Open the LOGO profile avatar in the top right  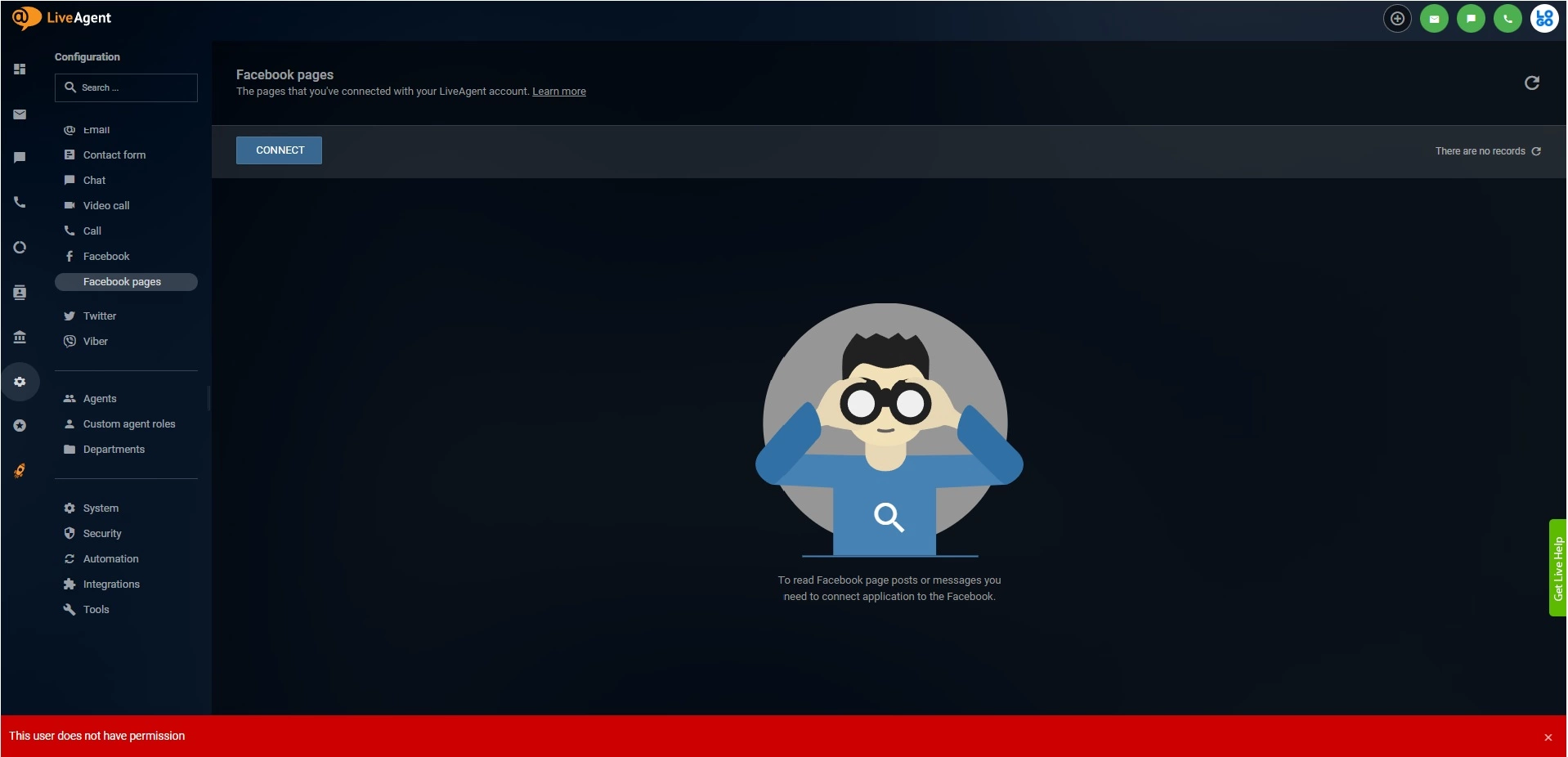[1543, 18]
